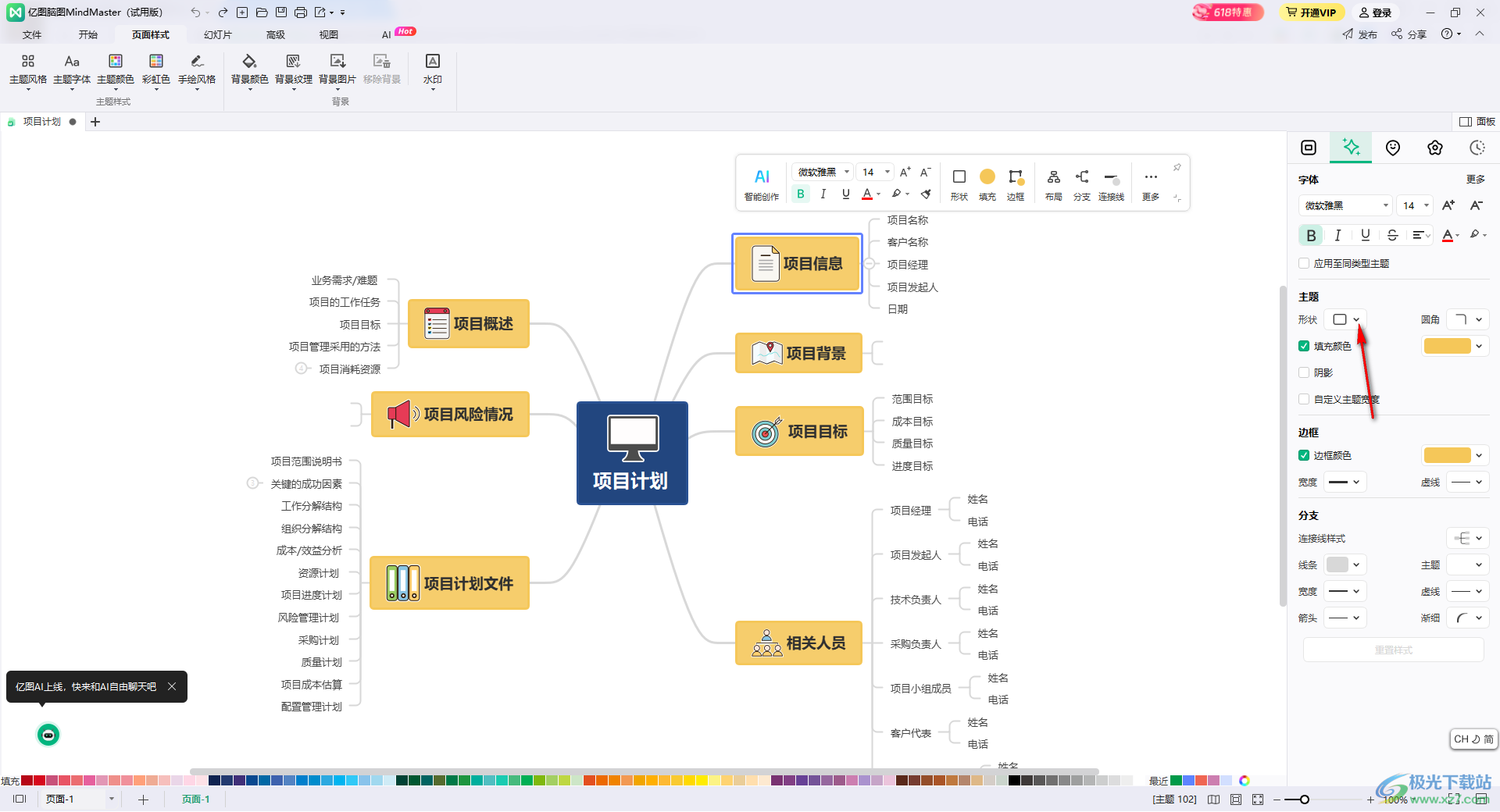Click the 分享 share button
Screen dimensions: 1500x812
click(1409, 34)
